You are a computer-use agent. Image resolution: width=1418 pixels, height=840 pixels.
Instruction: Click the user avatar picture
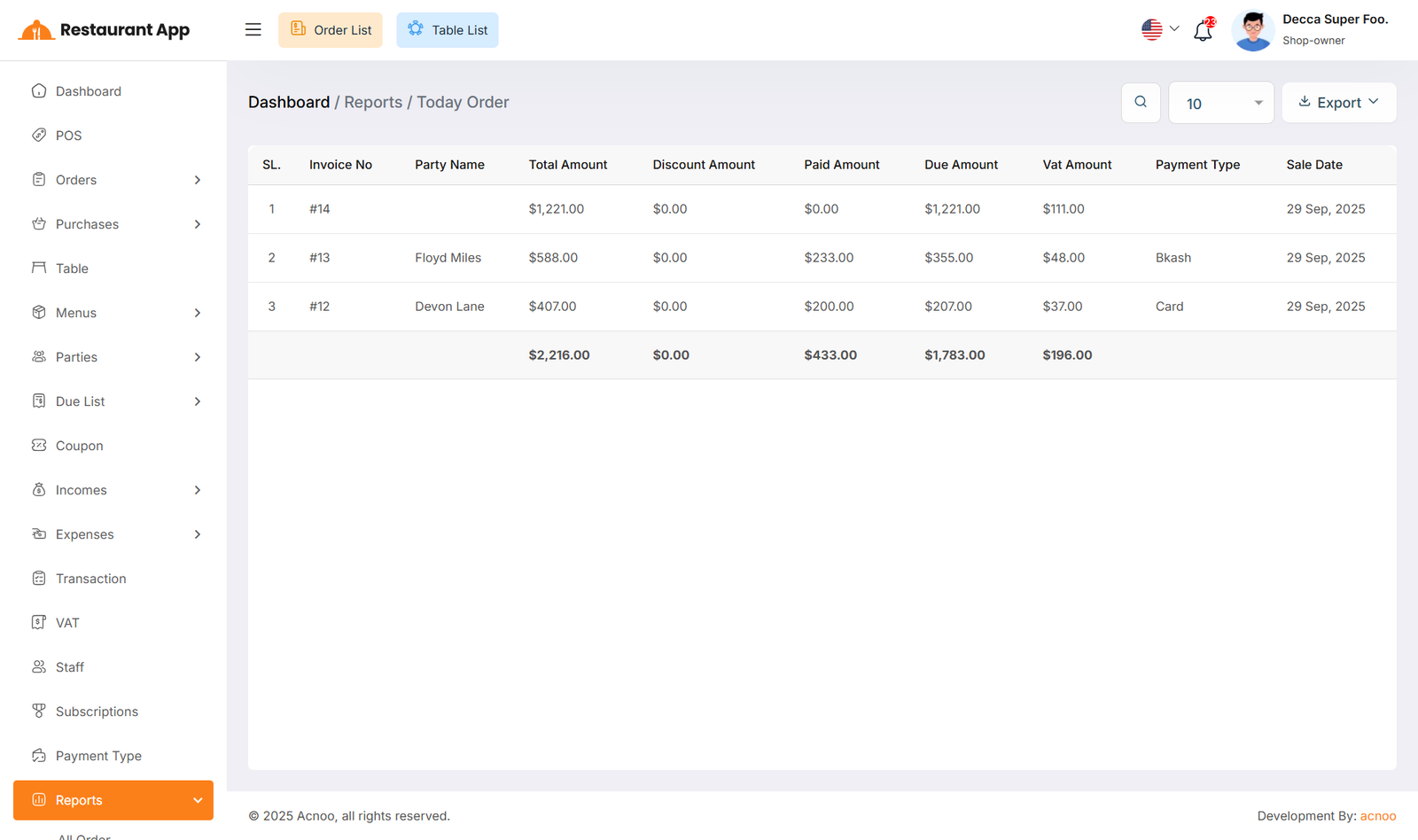point(1253,30)
